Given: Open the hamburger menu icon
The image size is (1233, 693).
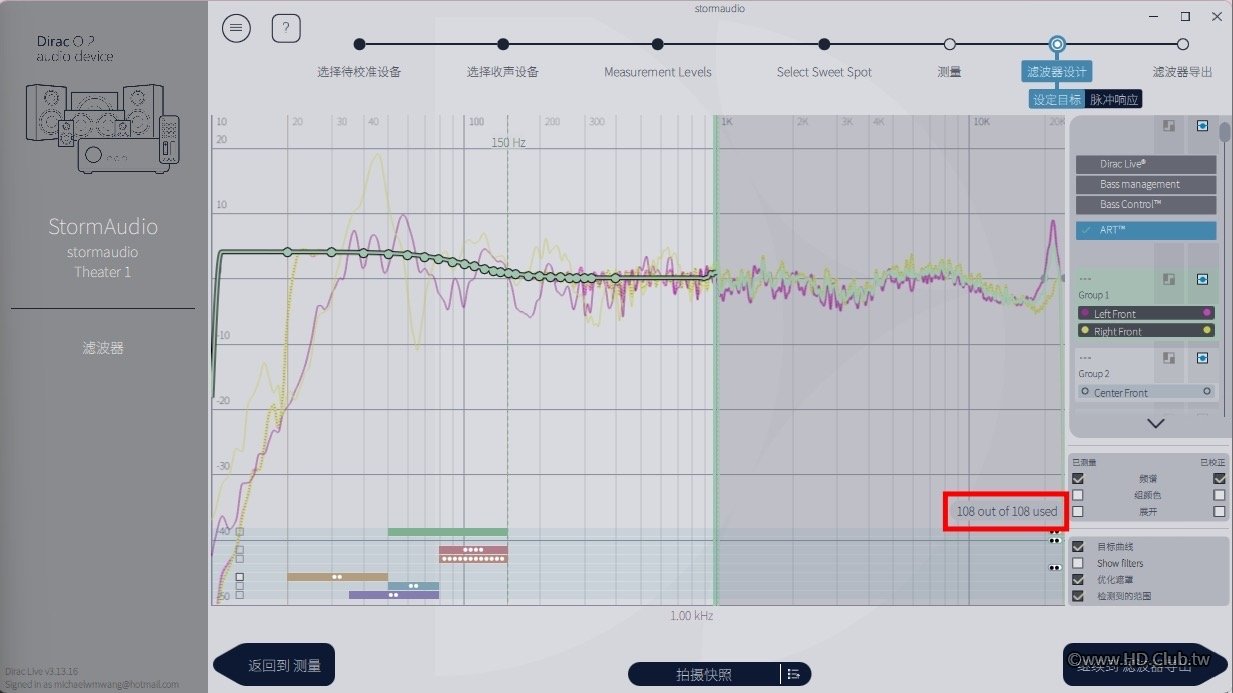Looking at the screenshot, I should (237, 28).
